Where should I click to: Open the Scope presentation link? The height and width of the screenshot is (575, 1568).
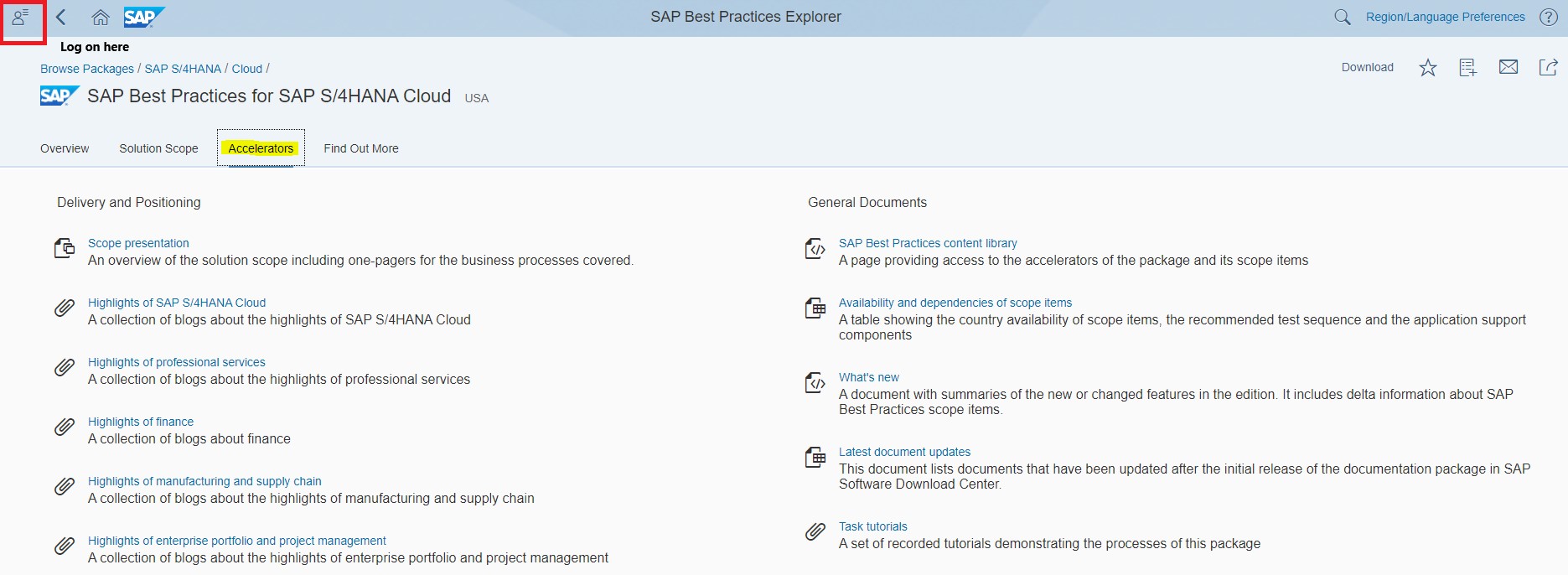tap(138, 243)
